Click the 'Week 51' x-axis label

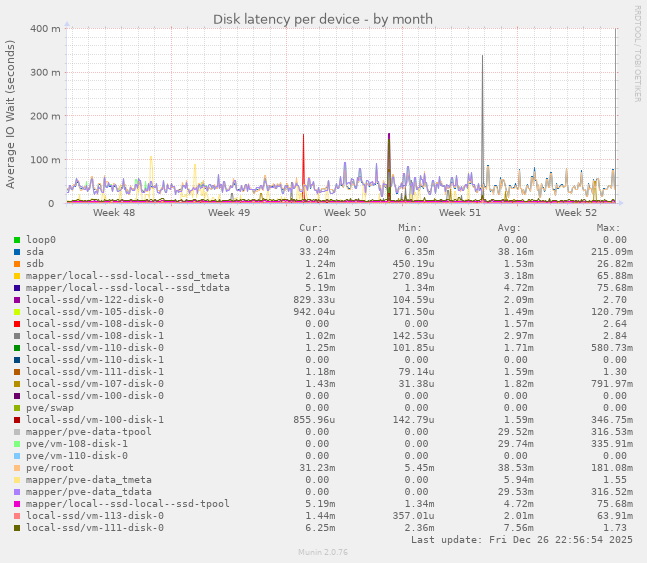[x=460, y=213]
